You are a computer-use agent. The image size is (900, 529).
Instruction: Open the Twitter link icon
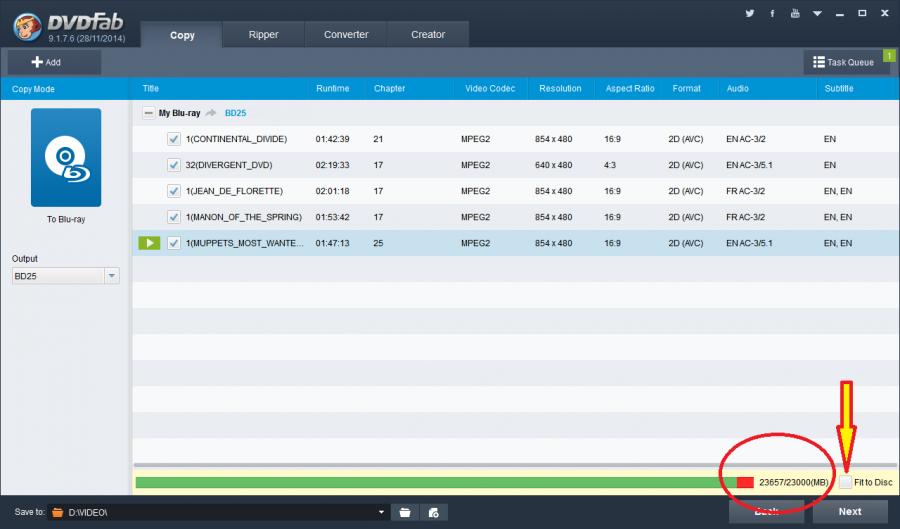(749, 14)
